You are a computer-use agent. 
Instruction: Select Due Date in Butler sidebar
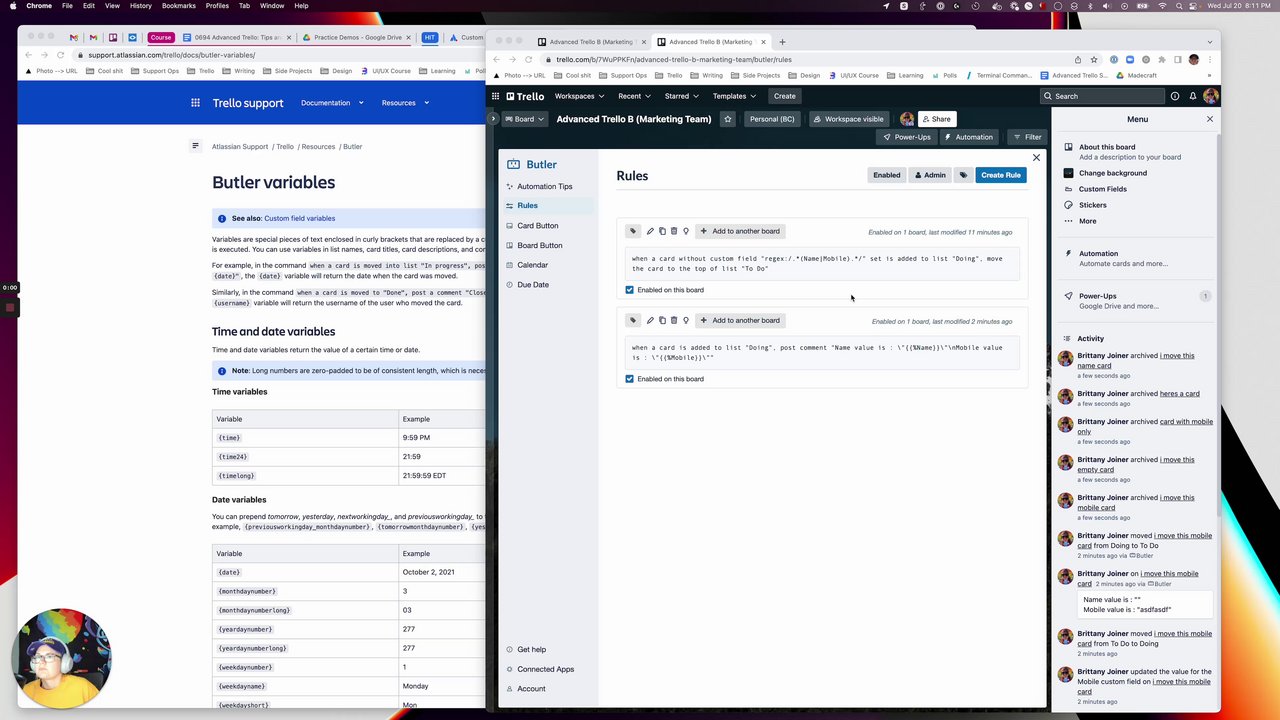(x=533, y=285)
